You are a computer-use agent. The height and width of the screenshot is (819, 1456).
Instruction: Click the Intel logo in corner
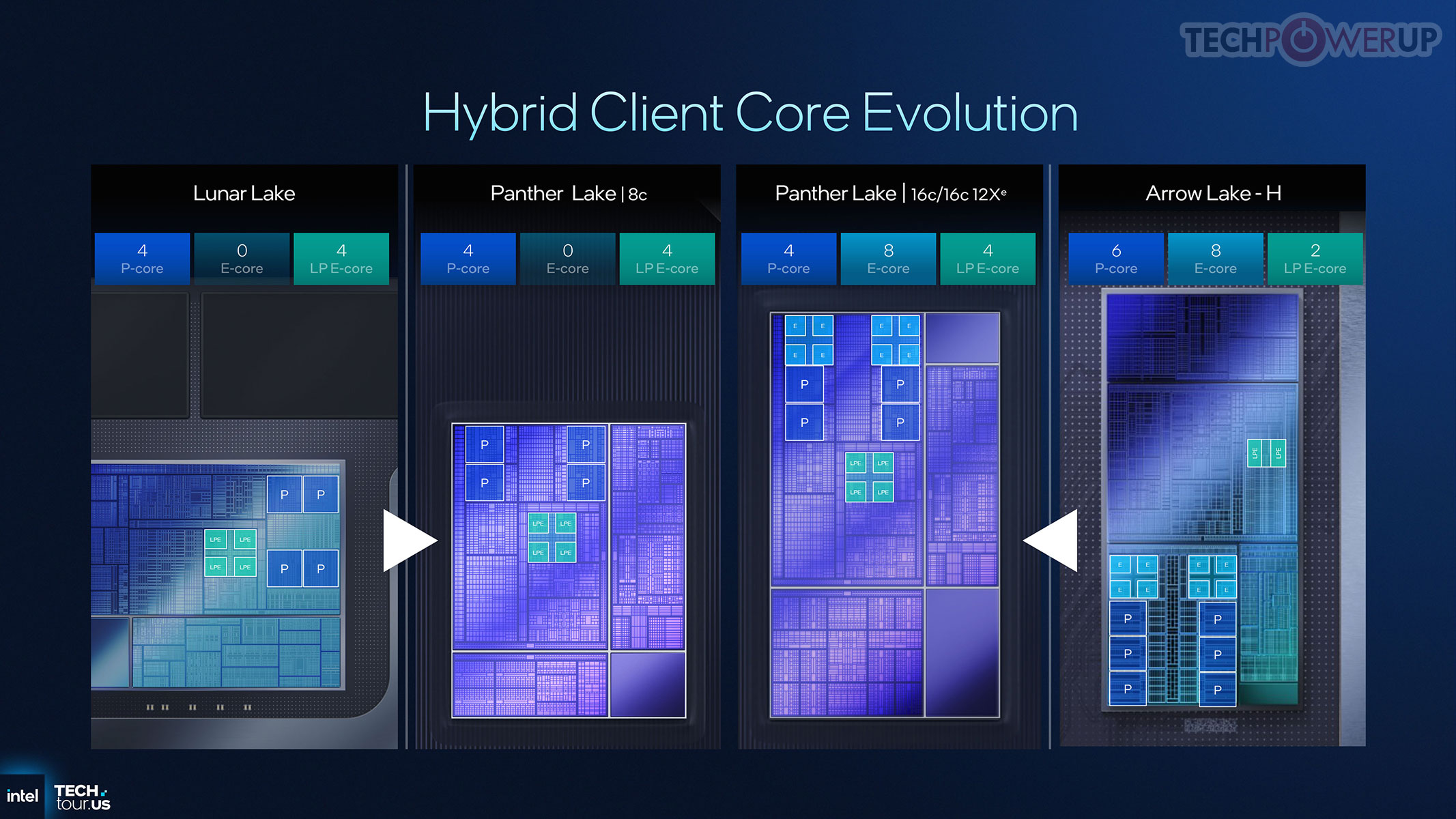coord(23,796)
